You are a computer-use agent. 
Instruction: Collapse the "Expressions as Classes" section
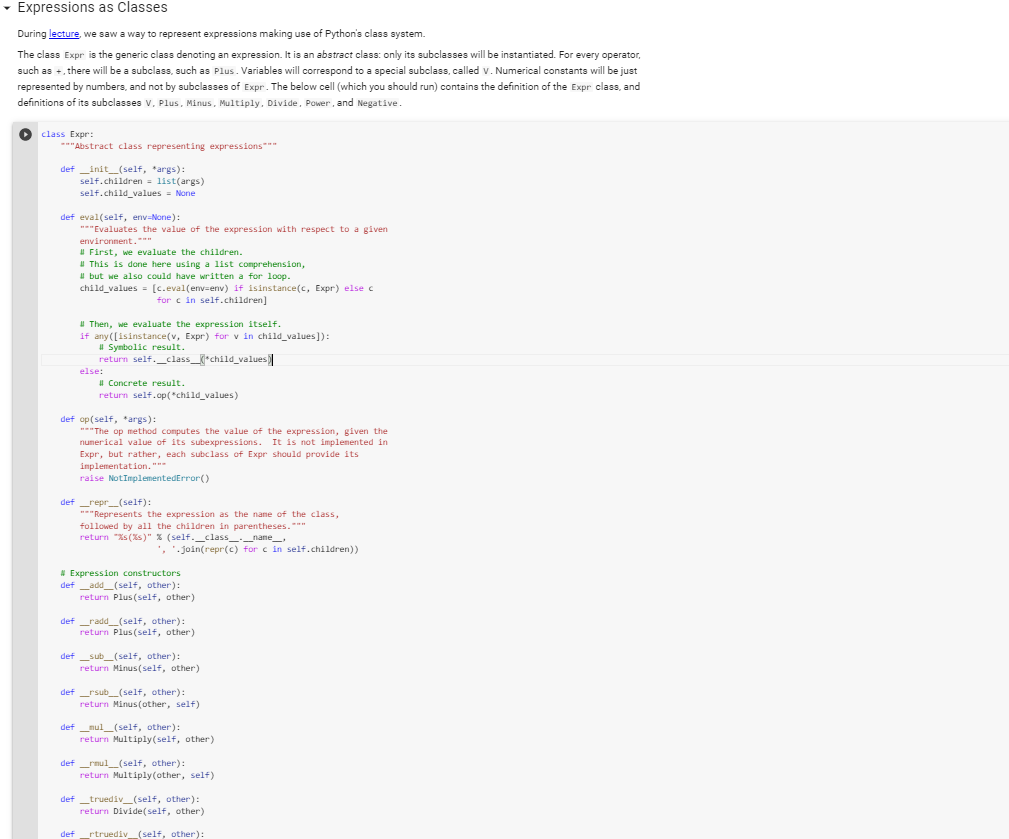(x=7, y=7)
